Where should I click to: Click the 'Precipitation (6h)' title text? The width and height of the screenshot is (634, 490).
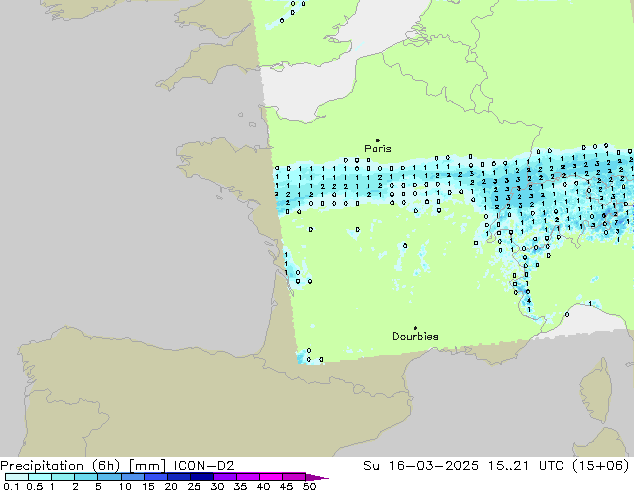coord(60,466)
